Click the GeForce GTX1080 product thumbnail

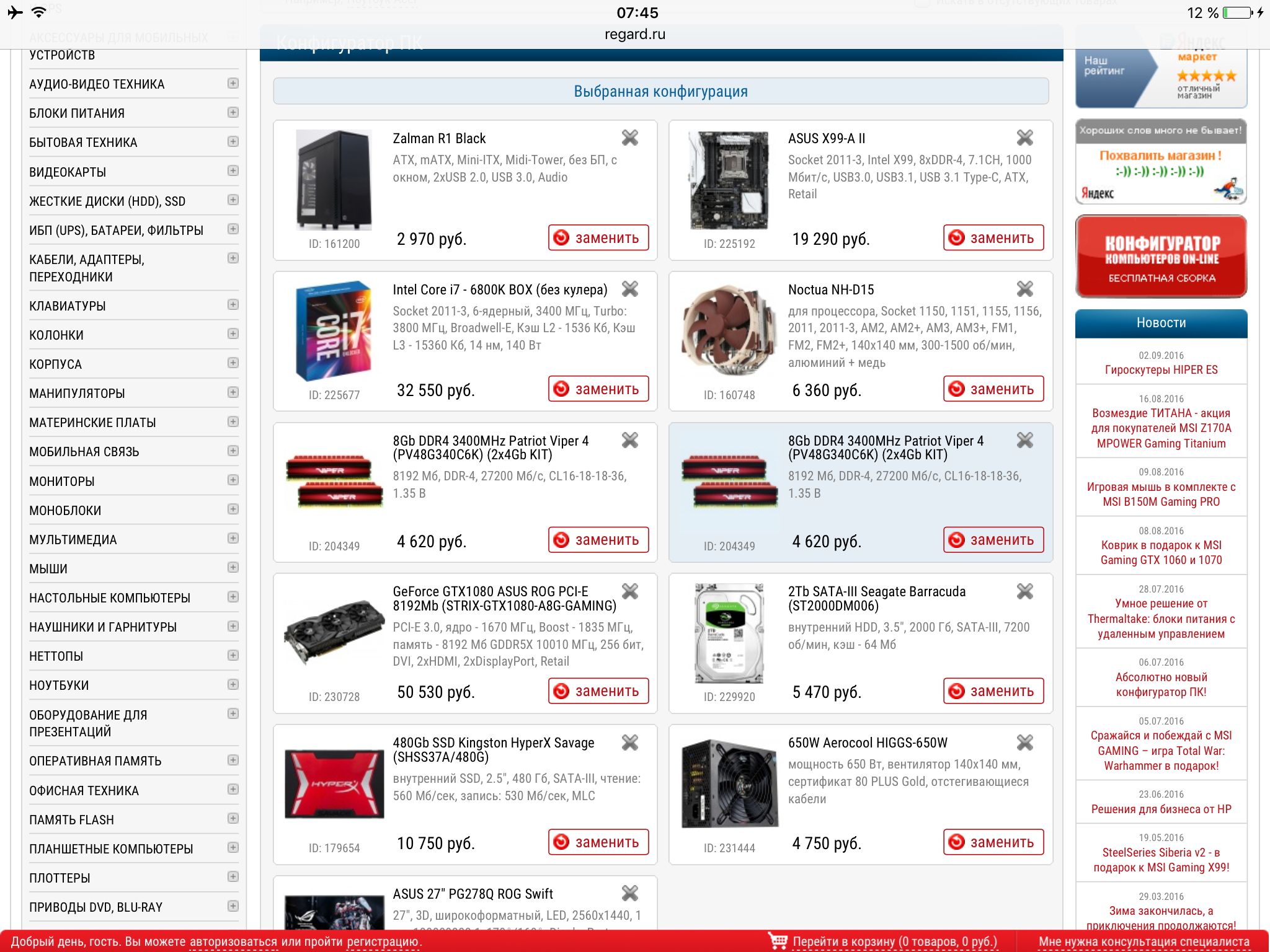334,632
